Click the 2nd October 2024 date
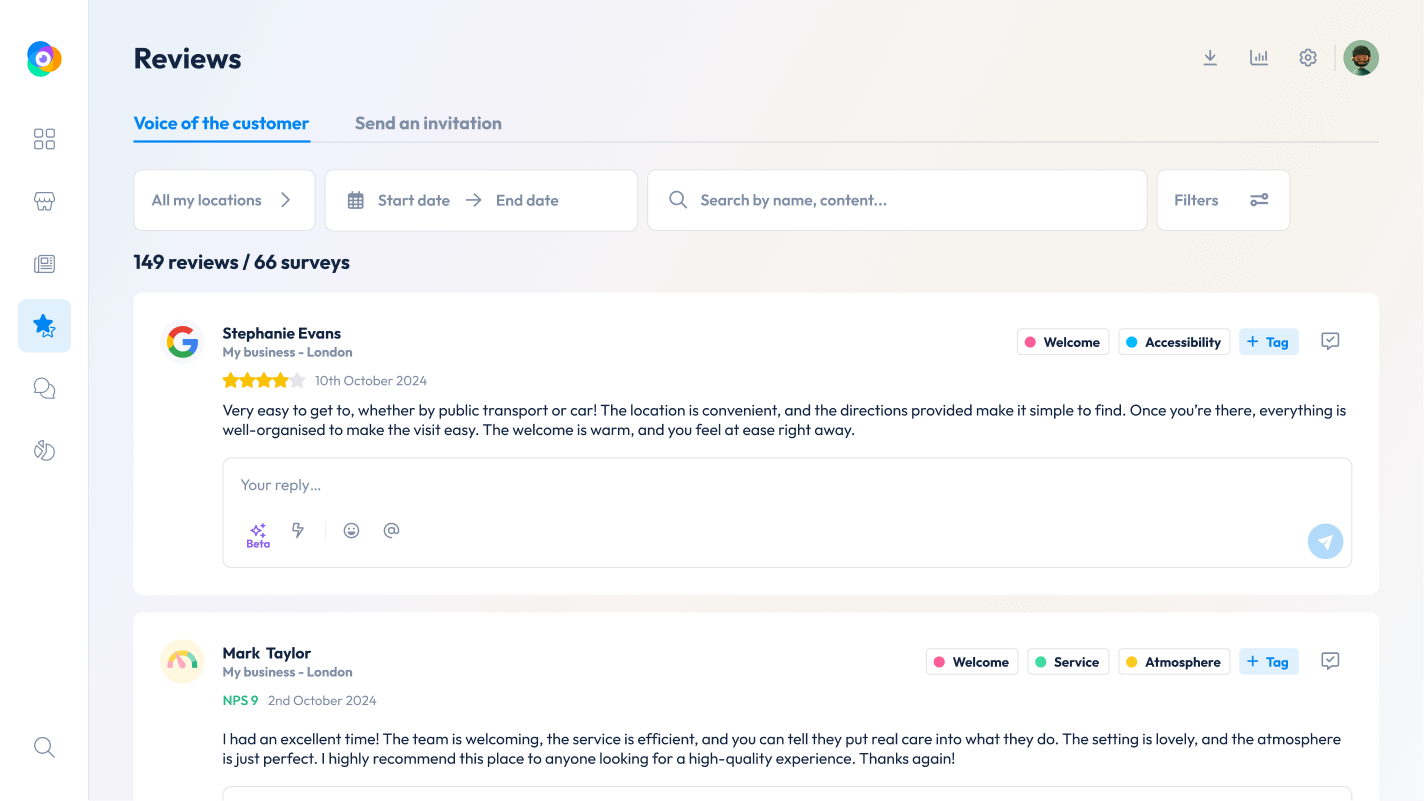 coord(322,700)
